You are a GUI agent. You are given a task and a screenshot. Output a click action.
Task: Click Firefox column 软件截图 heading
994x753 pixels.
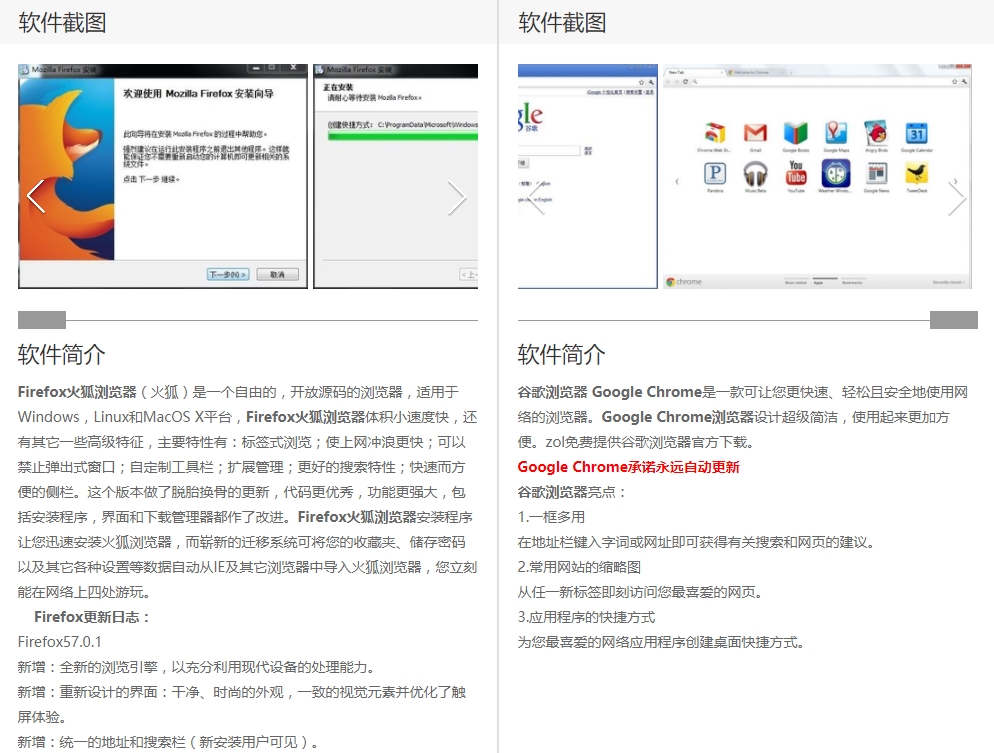pyautogui.click(x=61, y=23)
